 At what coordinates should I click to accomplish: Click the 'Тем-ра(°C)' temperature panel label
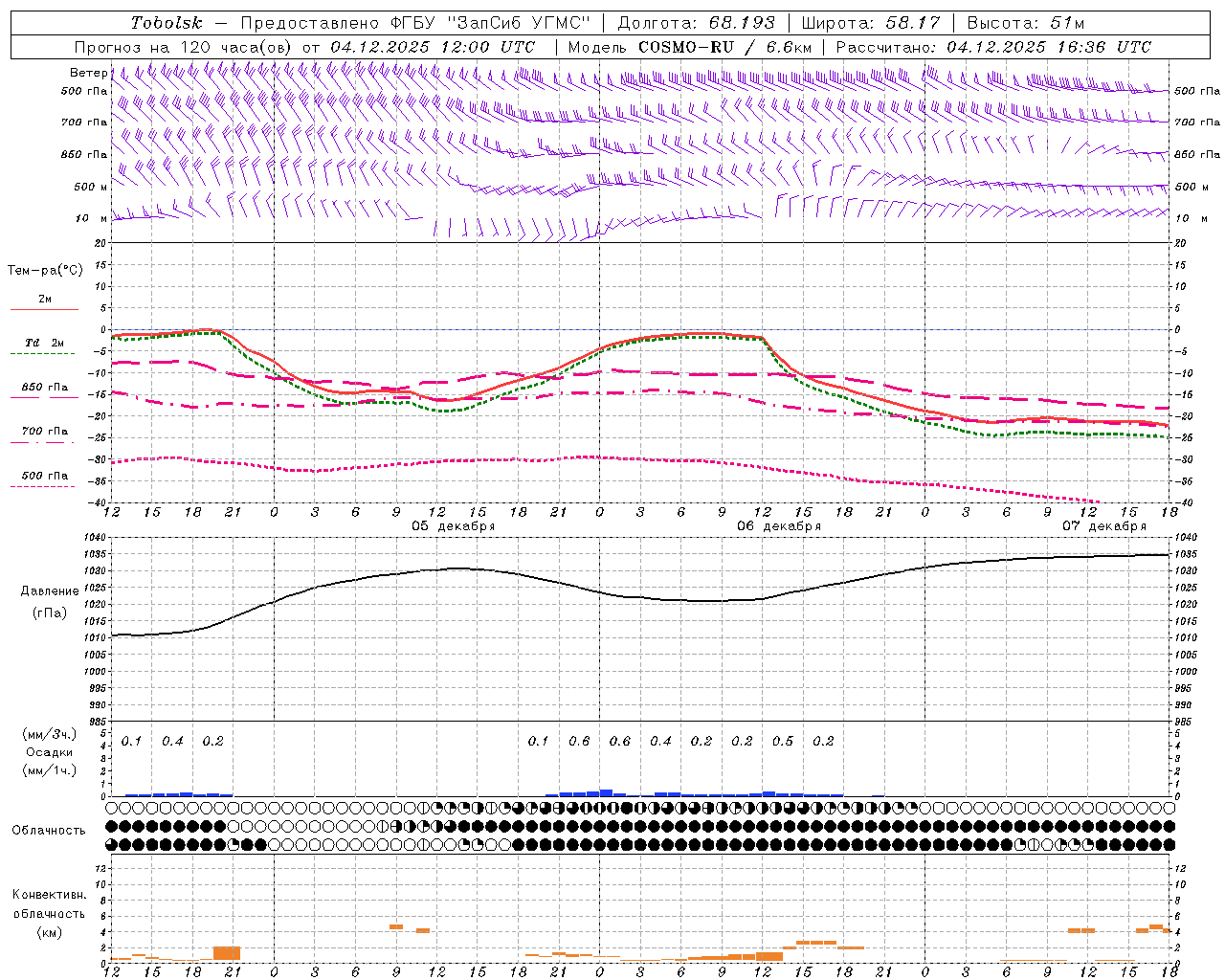point(45,271)
